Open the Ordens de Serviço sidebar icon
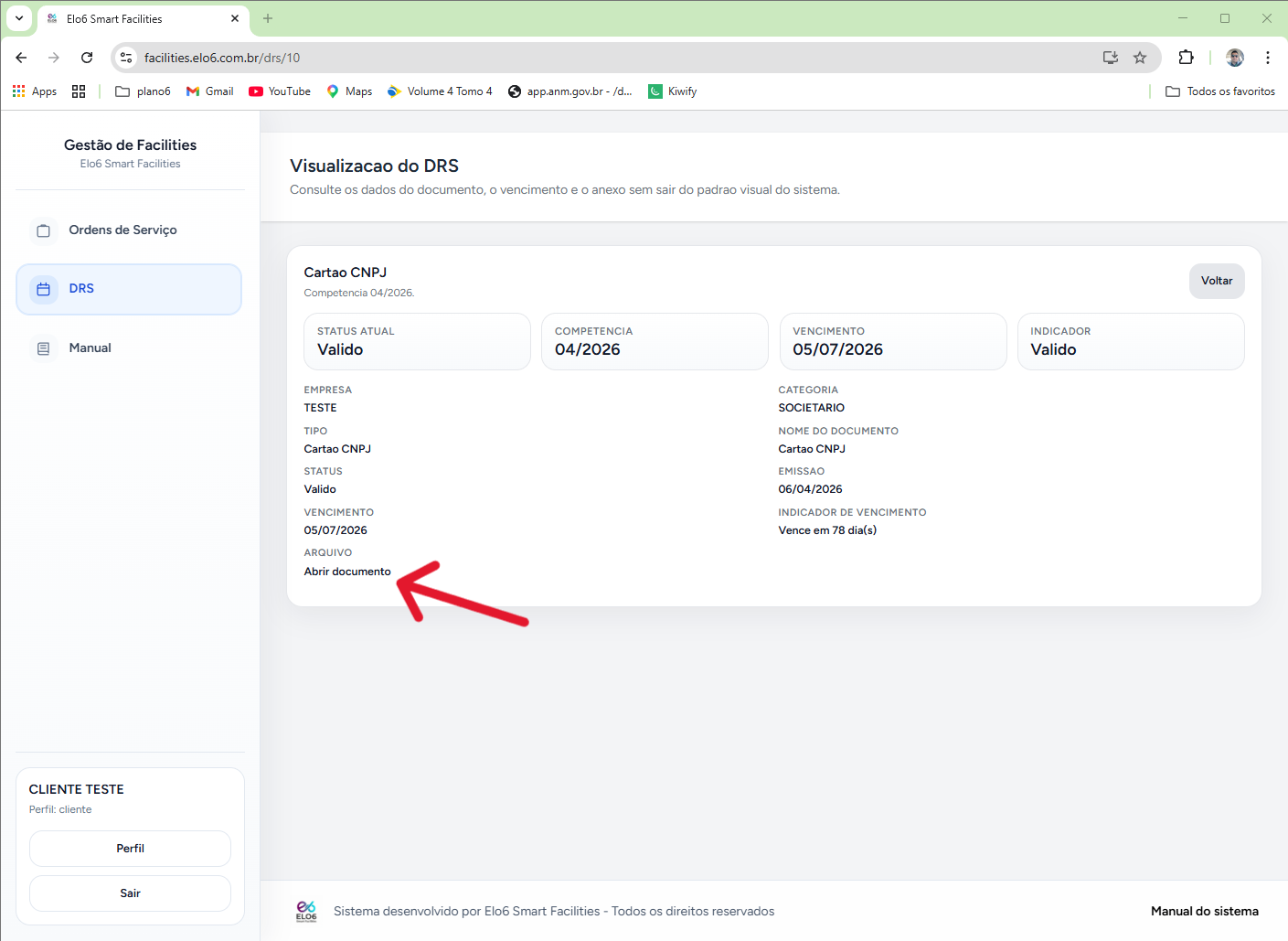This screenshot has width=1288, height=941. pyautogui.click(x=43, y=230)
